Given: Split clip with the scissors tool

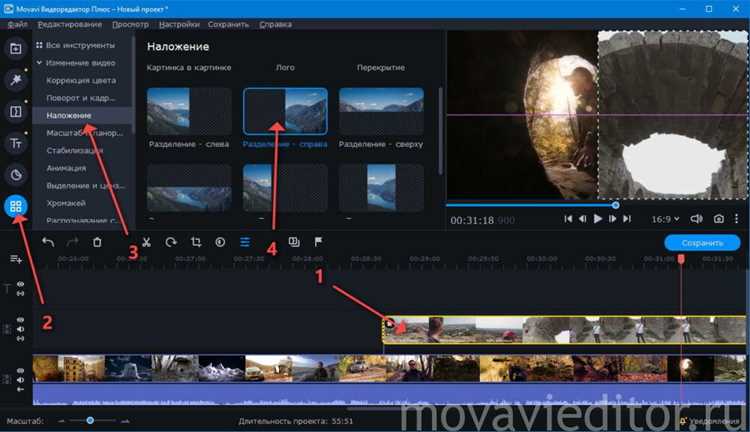Looking at the screenshot, I should 146,242.
